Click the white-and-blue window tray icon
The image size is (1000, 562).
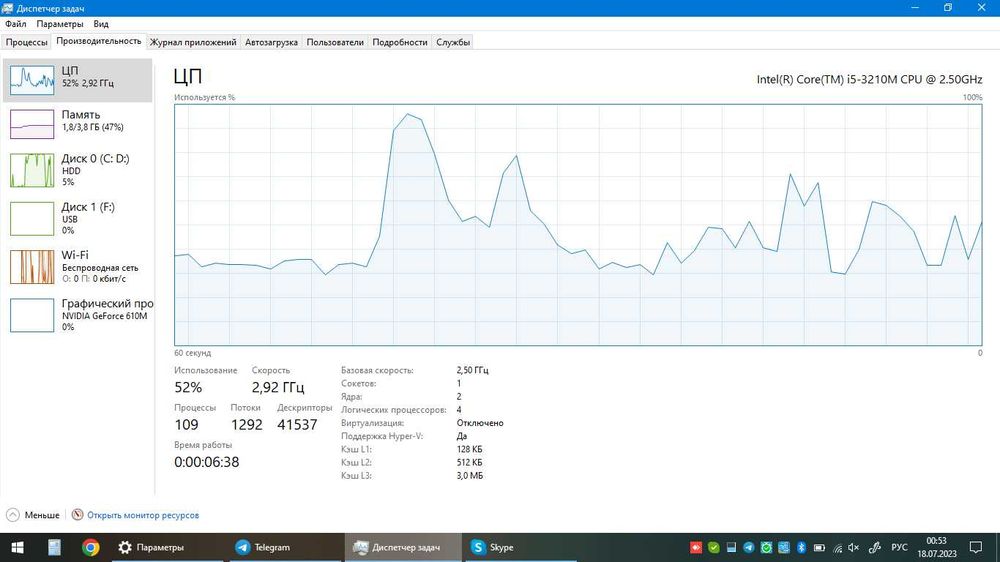coord(732,547)
